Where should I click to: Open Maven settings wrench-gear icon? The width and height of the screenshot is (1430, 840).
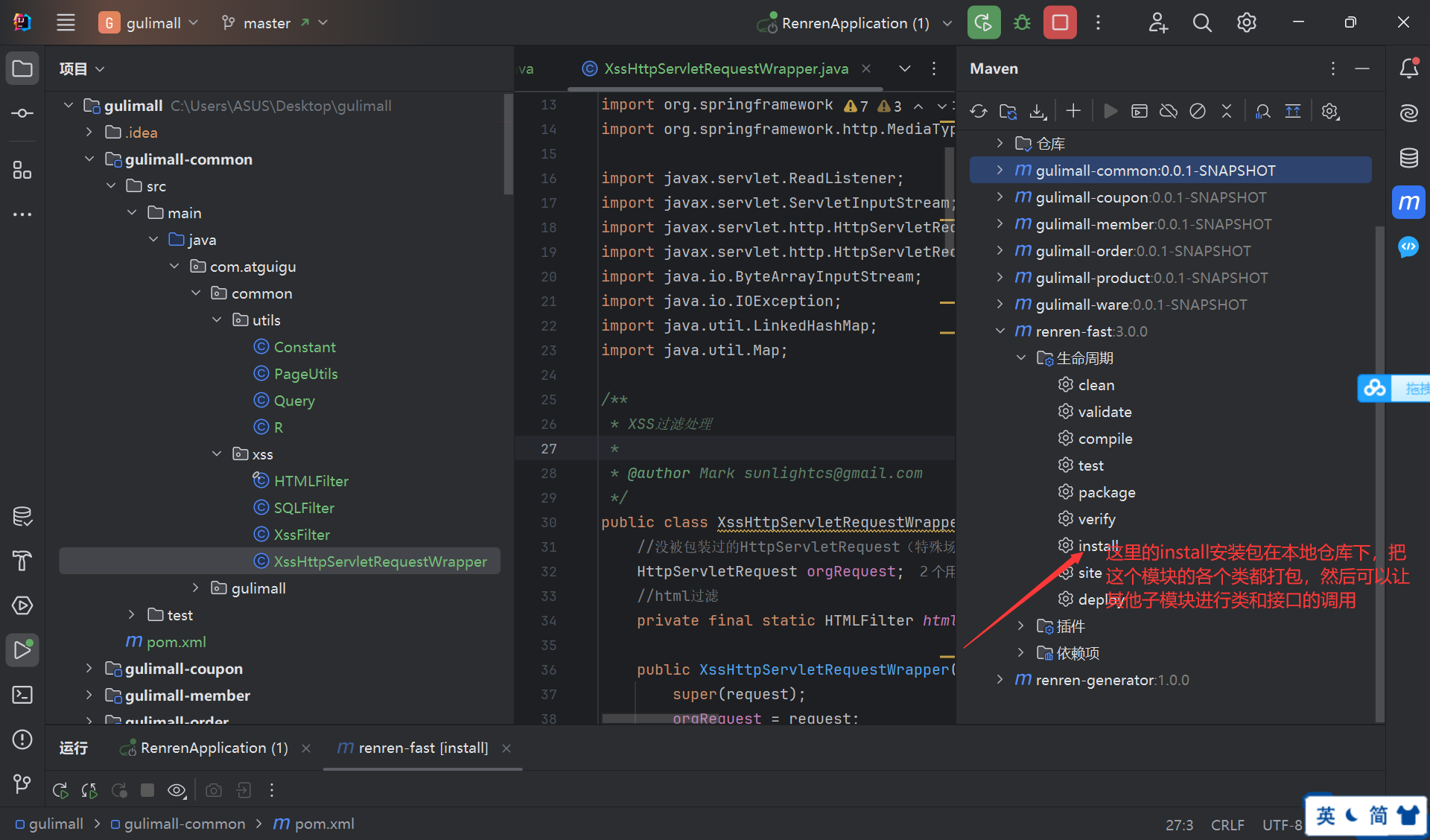click(1330, 112)
